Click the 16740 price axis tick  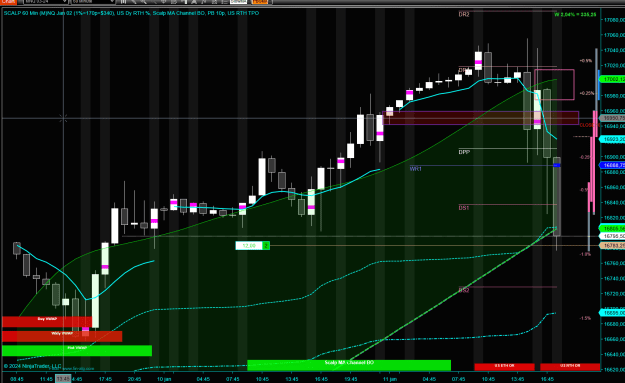click(x=614, y=279)
